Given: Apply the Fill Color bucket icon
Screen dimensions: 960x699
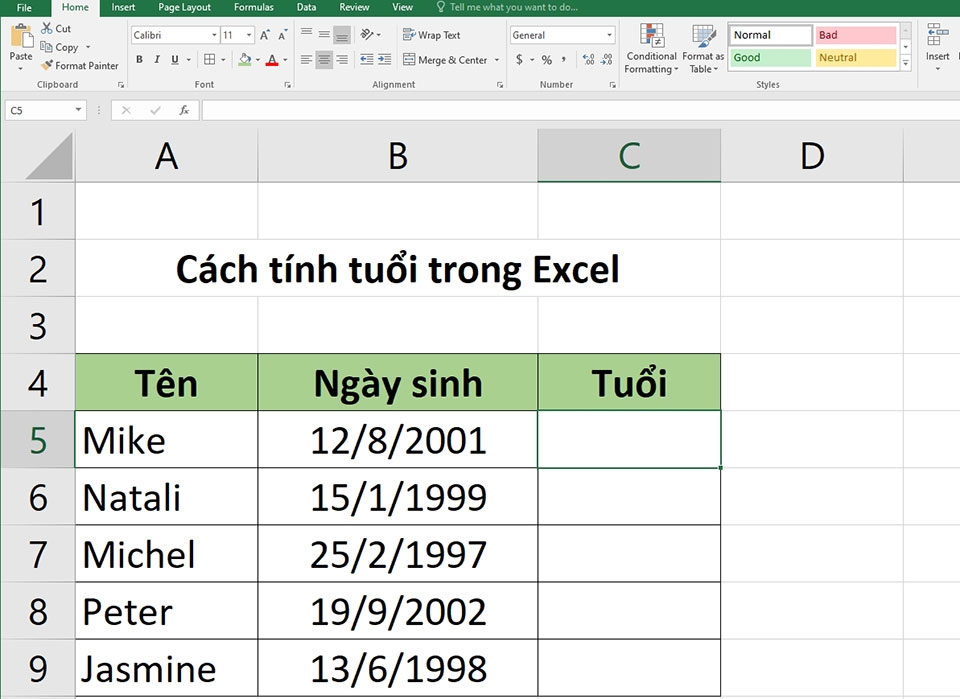Looking at the screenshot, I should coord(246,59).
